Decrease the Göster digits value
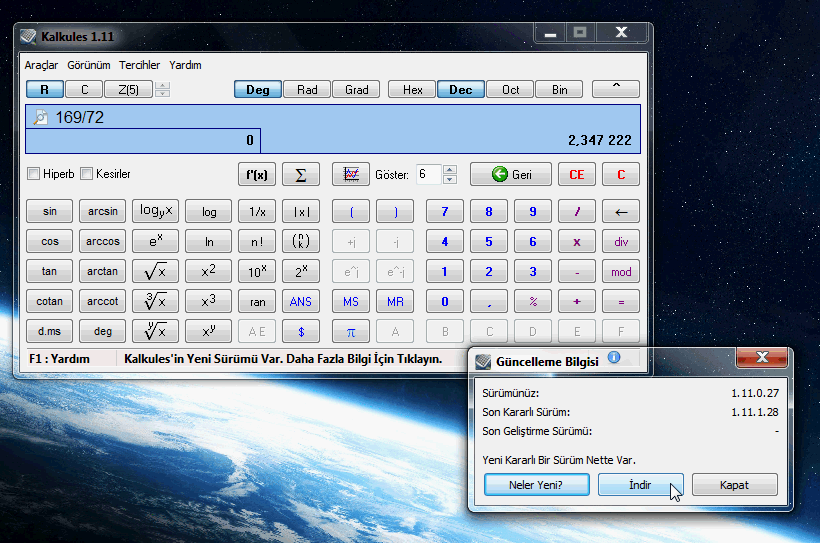 450,179
